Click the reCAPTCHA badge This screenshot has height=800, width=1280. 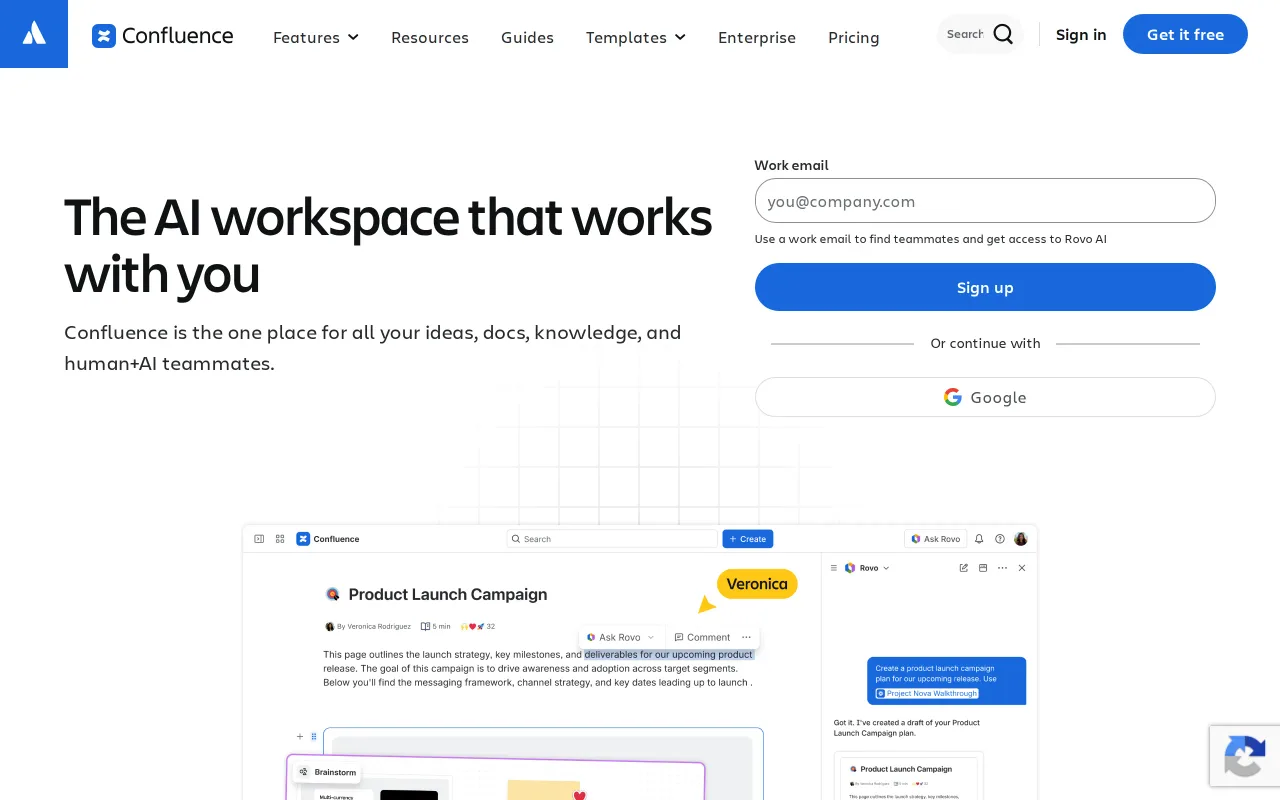click(x=1245, y=757)
